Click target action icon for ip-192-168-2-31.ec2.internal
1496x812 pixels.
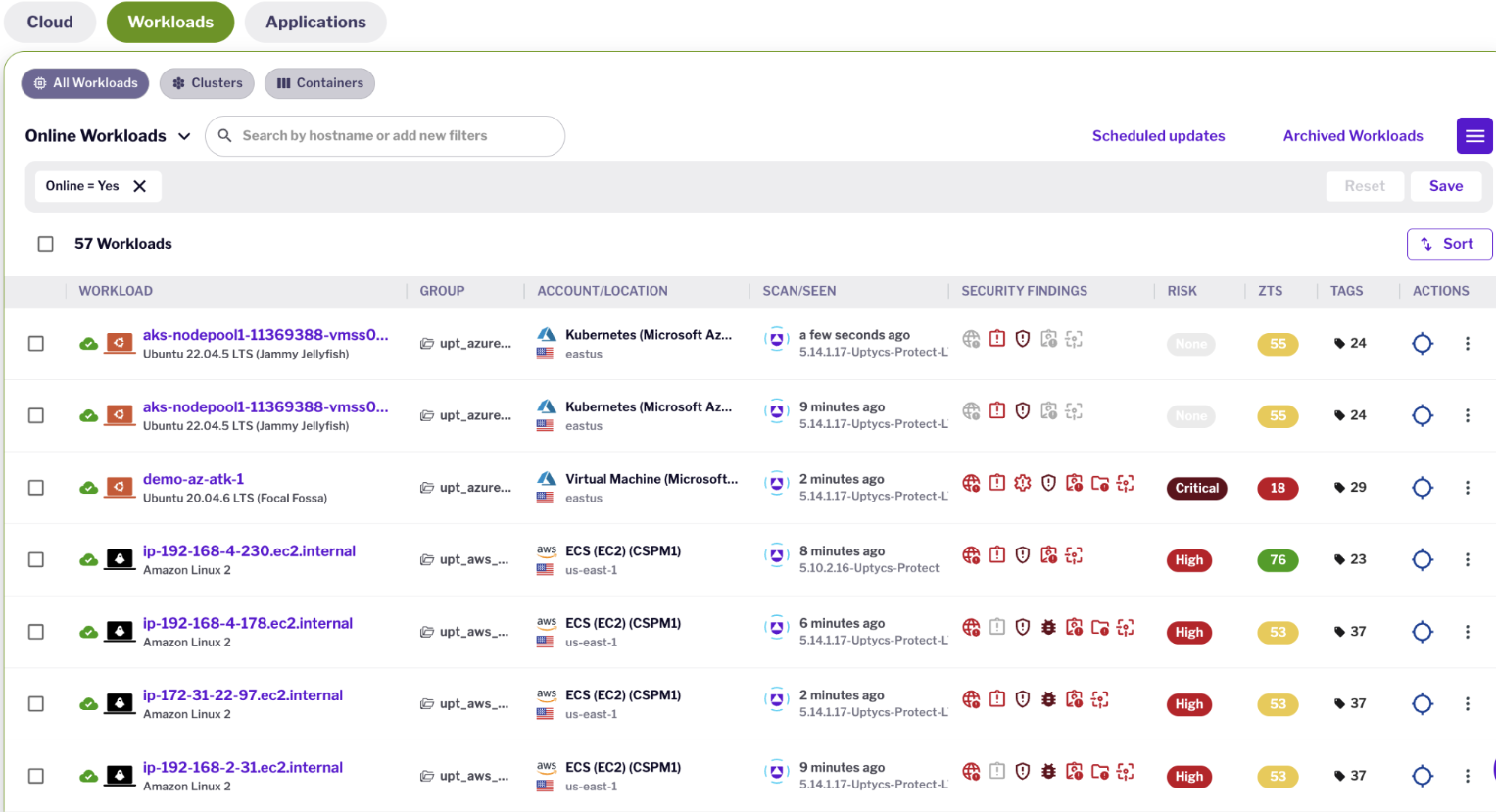click(x=1423, y=776)
